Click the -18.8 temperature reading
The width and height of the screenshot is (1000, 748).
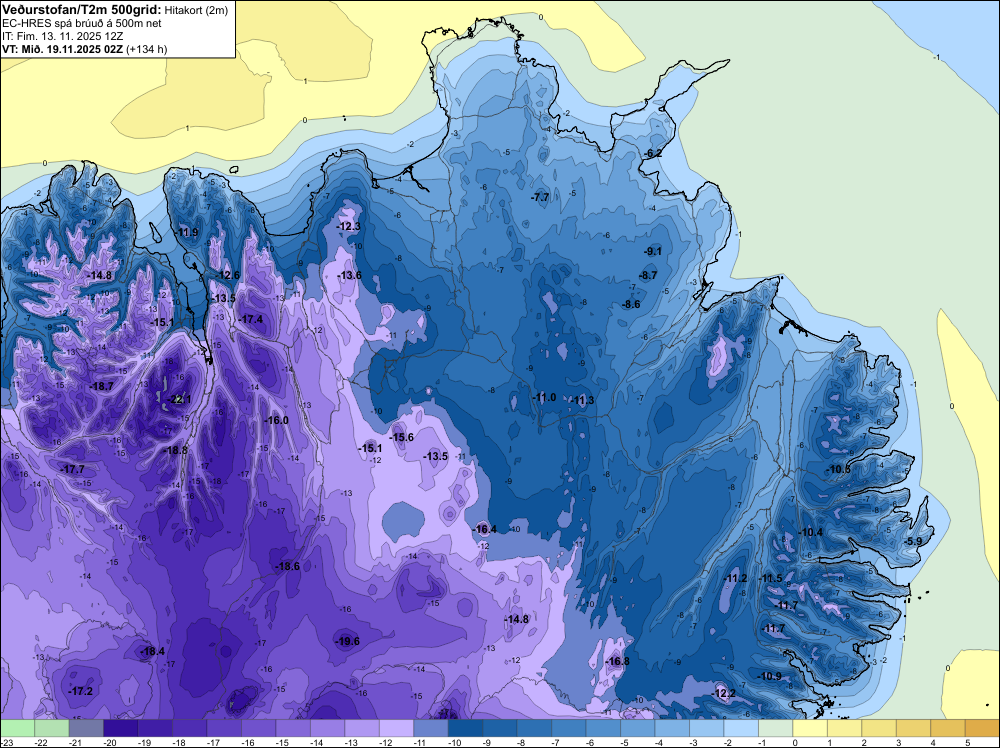175,450
